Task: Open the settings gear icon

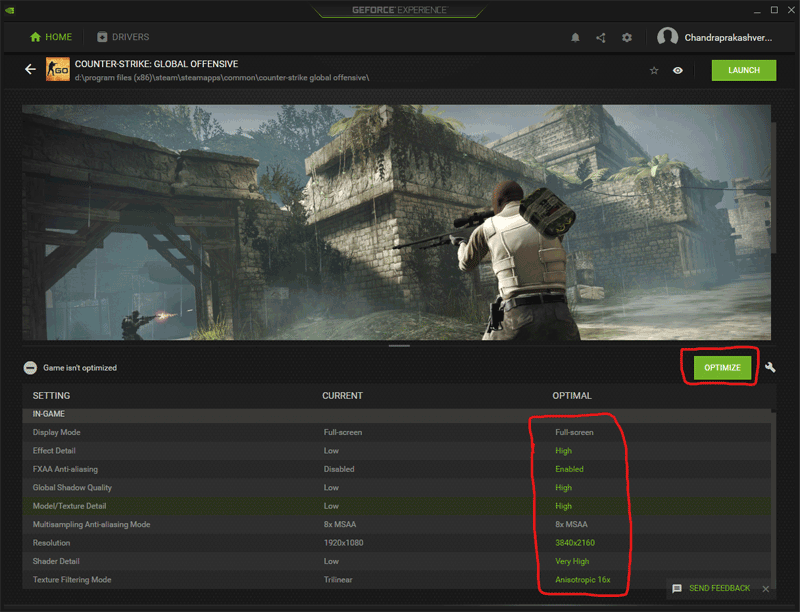Action: click(627, 37)
